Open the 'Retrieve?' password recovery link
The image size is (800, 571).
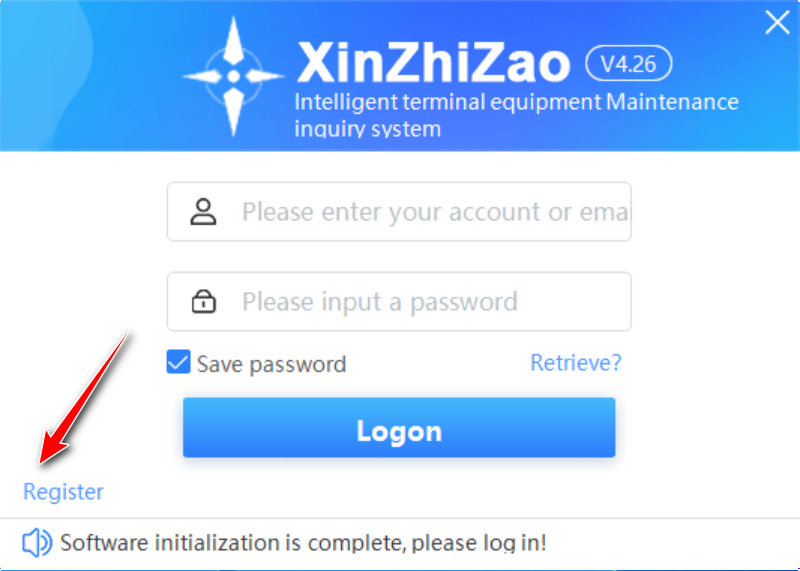(x=576, y=362)
